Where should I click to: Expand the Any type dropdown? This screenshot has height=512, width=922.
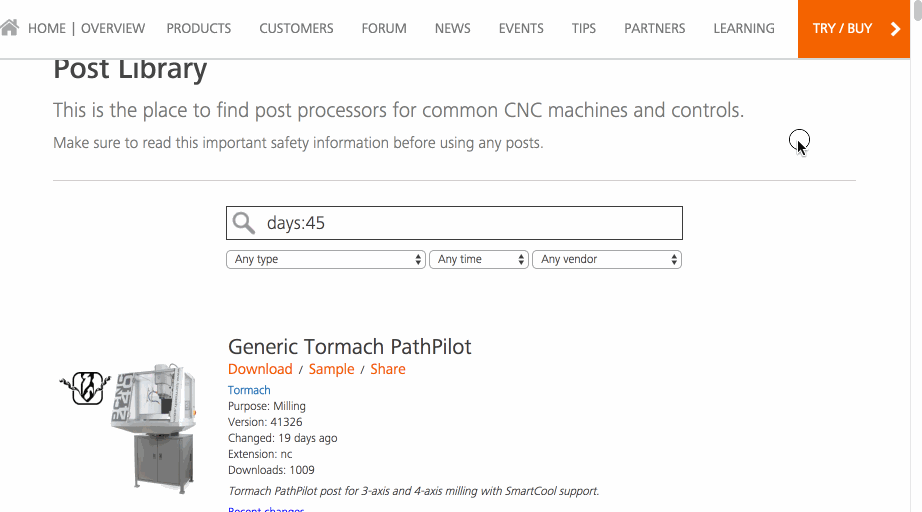click(327, 259)
